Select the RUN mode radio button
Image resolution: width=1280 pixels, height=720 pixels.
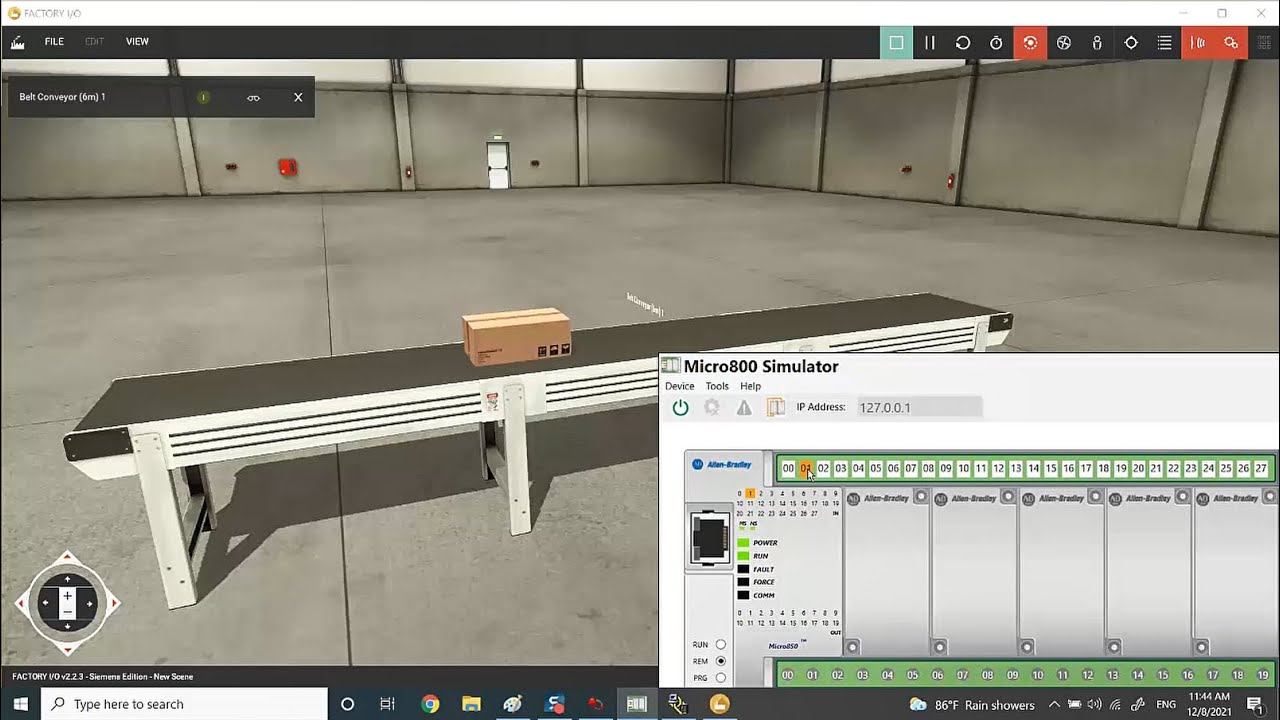[x=721, y=645]
